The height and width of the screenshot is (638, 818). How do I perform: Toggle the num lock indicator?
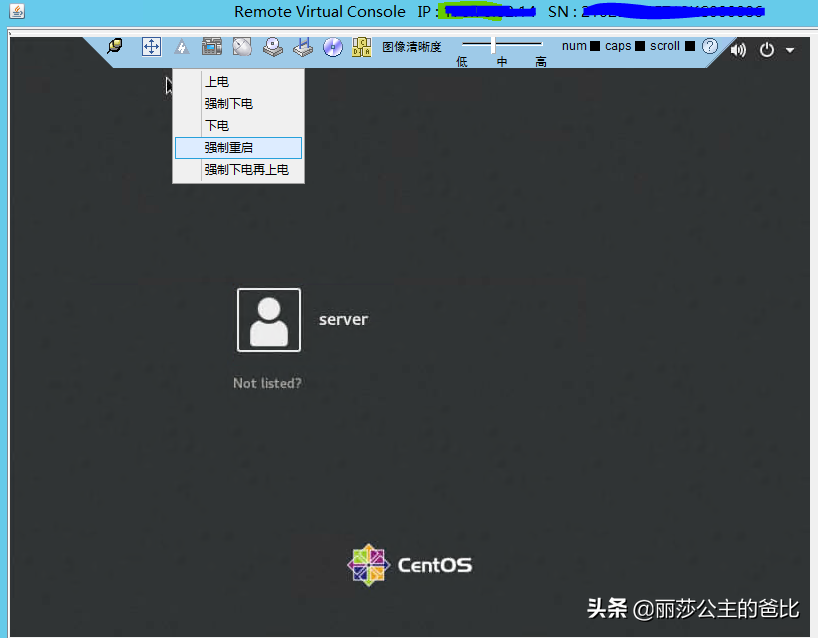tap(592, 45)
